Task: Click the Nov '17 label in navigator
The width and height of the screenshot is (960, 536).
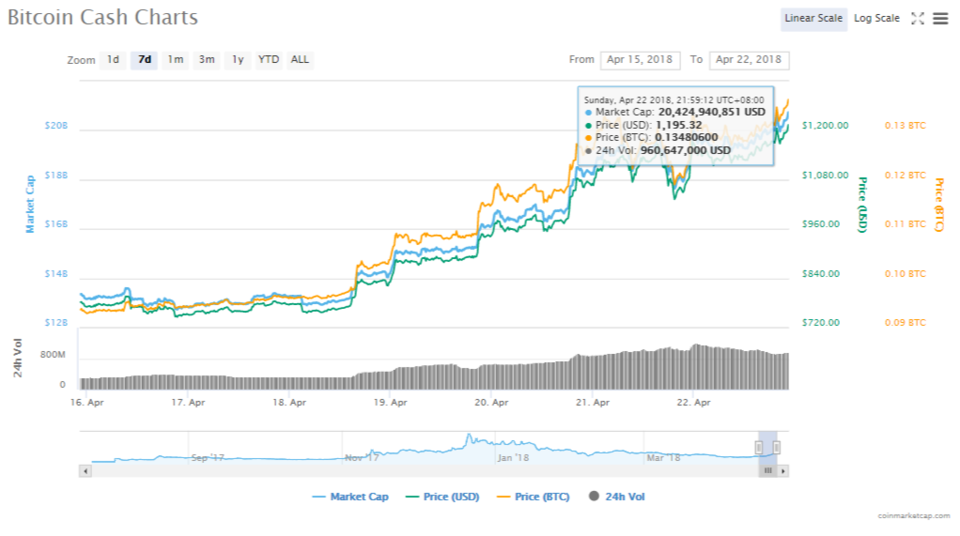Action: [x=362, y=458]
